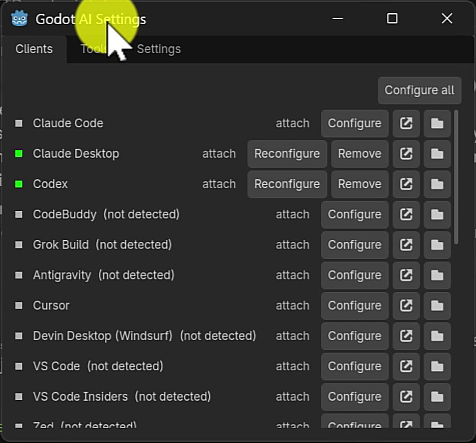Click the Antigravity (not detected) label
Viewport: 476px width, 443px height.
(104, 275)
